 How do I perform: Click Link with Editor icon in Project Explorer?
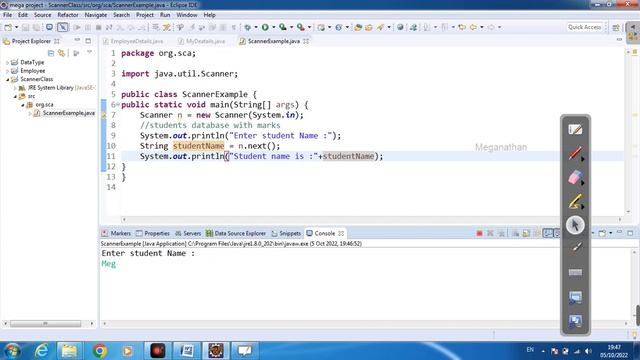tap(61, 53)
